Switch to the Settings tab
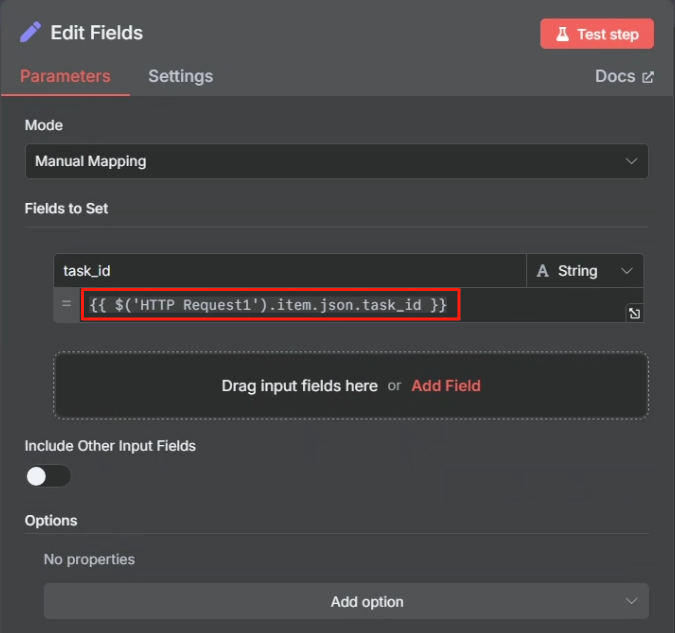Image resolution: width=675 pixels, height=633 pixels. coord(181,76)
